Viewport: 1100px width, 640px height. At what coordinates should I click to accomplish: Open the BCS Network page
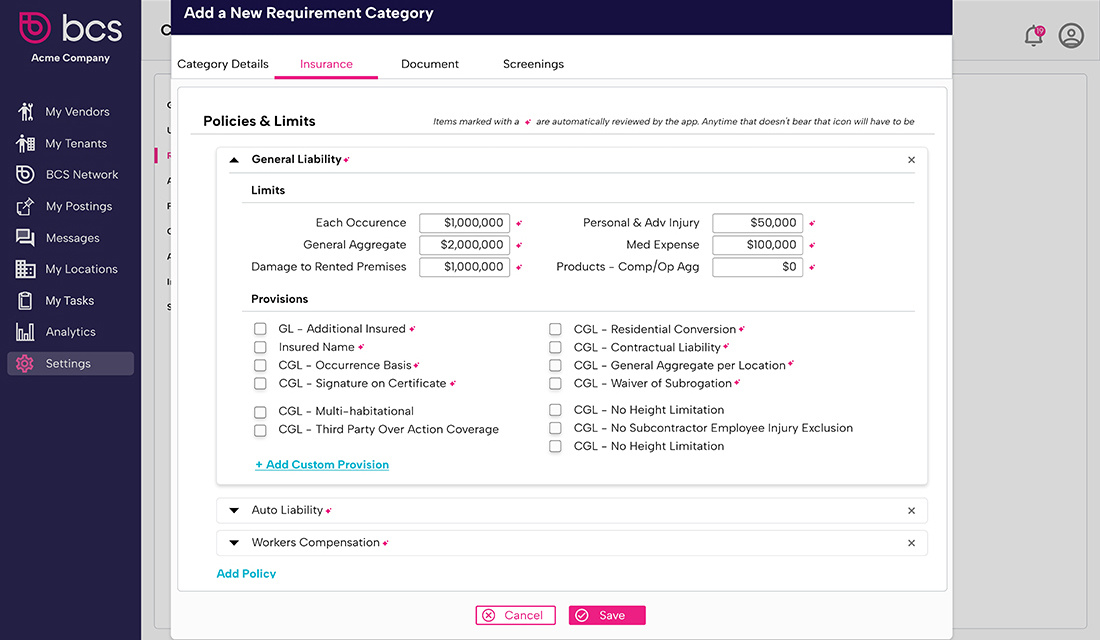(72, 174)
